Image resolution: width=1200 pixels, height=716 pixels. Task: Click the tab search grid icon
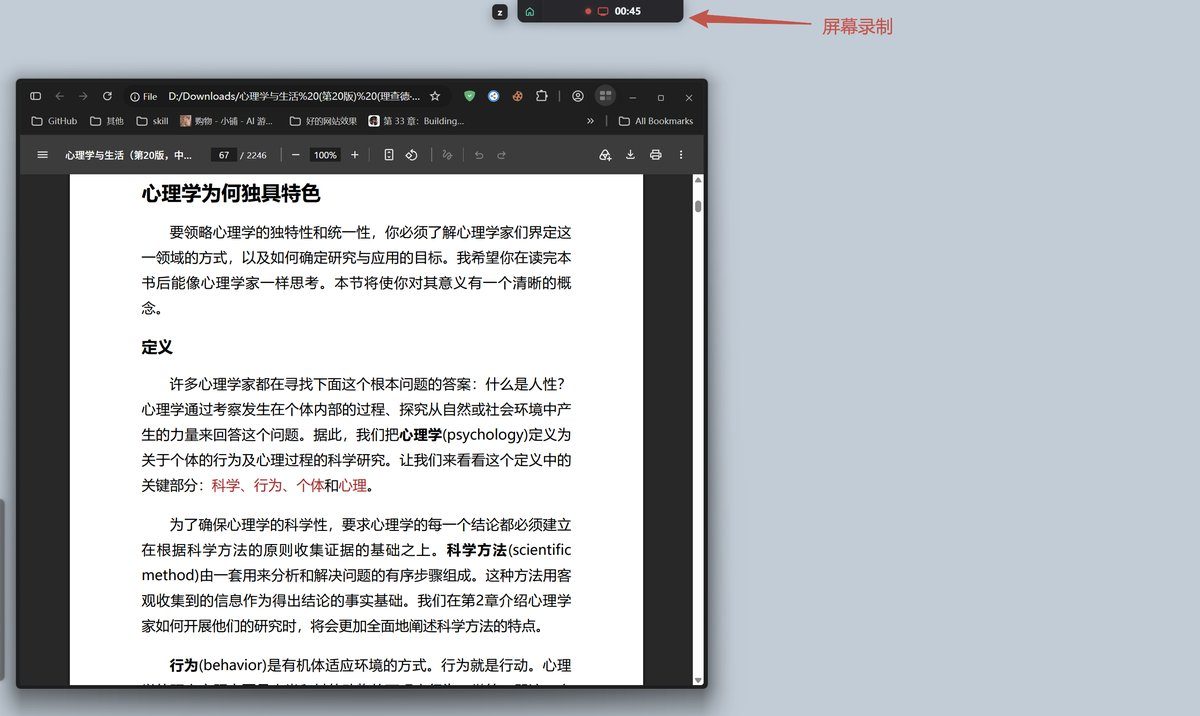605,96
